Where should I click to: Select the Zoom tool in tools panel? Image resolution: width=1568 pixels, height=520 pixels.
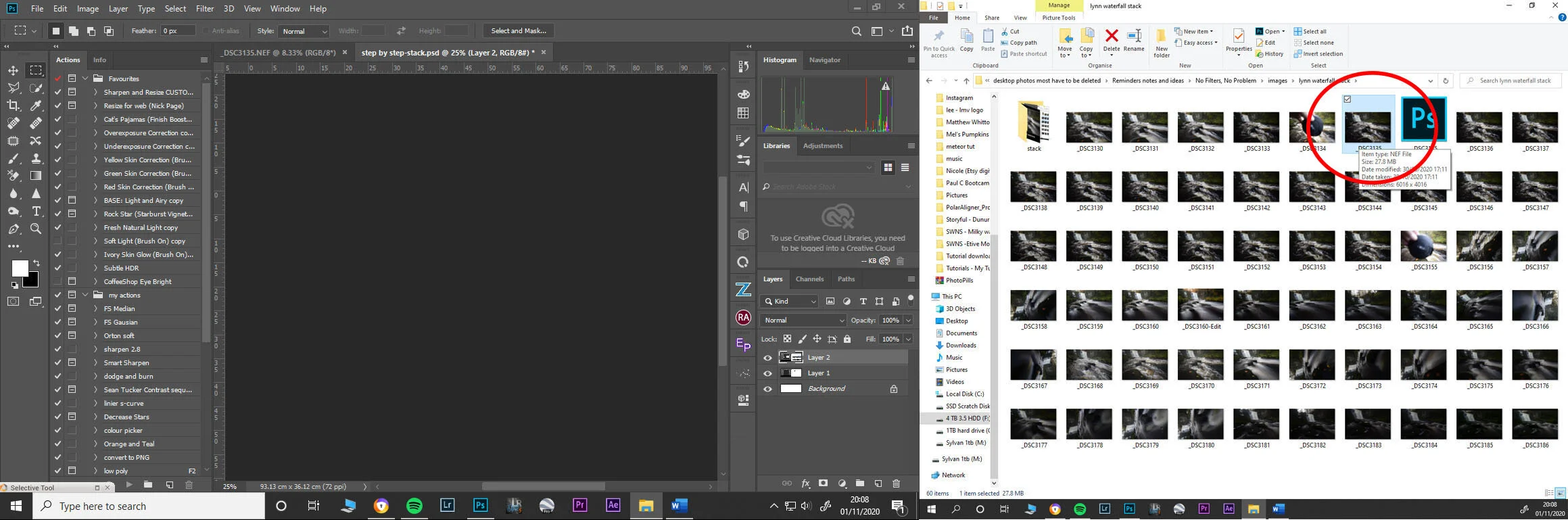(36, 229)
